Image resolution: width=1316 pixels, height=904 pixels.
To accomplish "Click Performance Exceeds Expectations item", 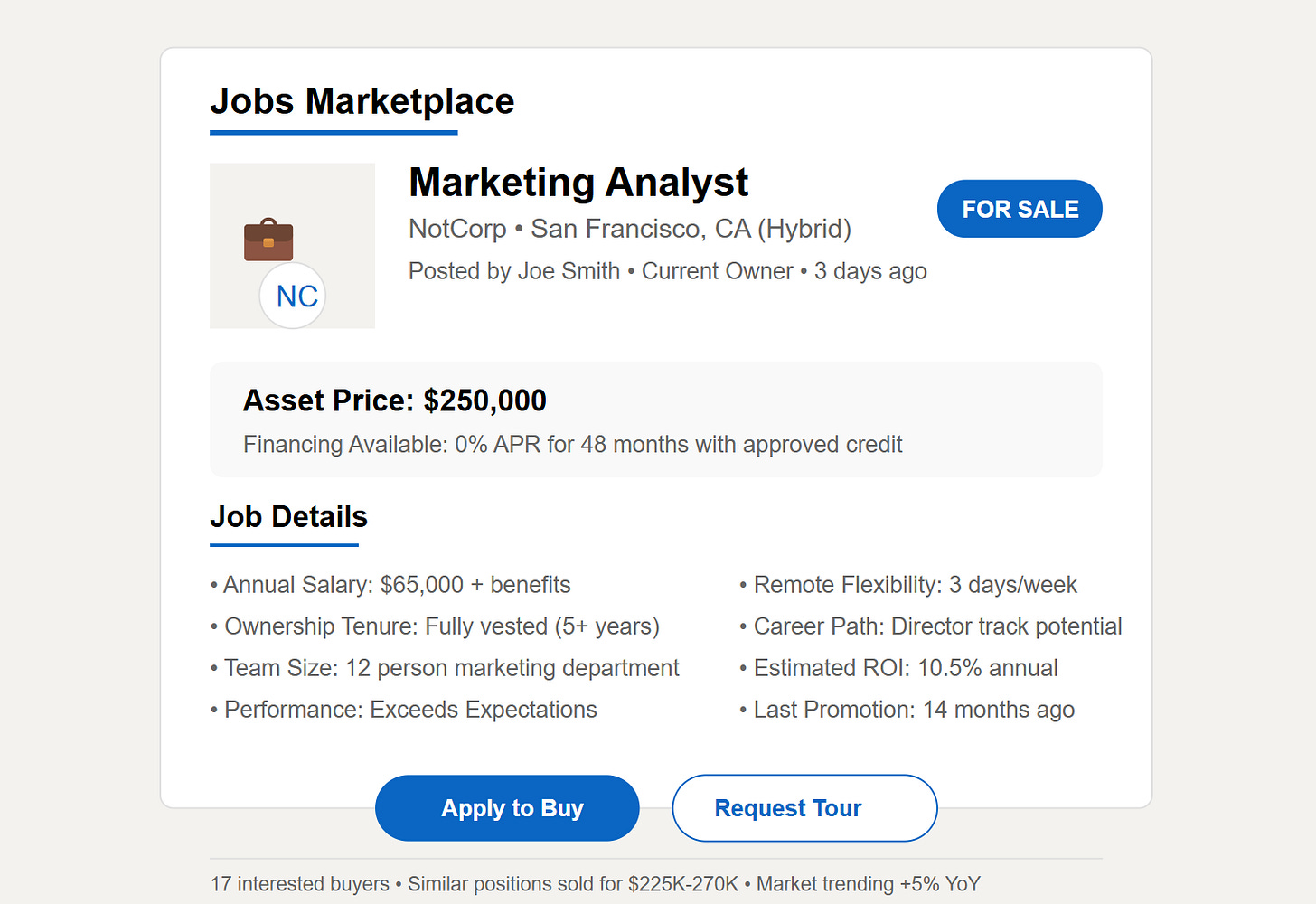I will point(404,710).
